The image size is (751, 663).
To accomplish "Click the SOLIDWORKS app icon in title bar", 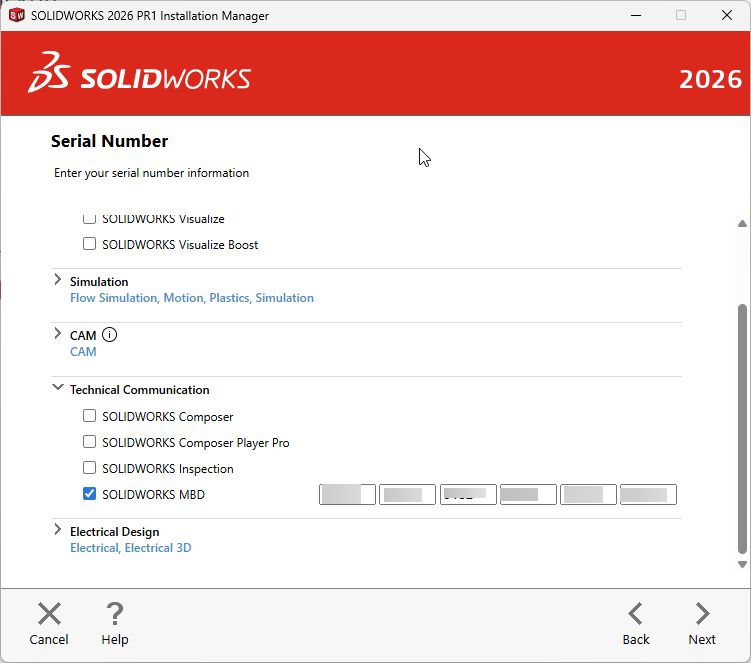I will 17,15.
